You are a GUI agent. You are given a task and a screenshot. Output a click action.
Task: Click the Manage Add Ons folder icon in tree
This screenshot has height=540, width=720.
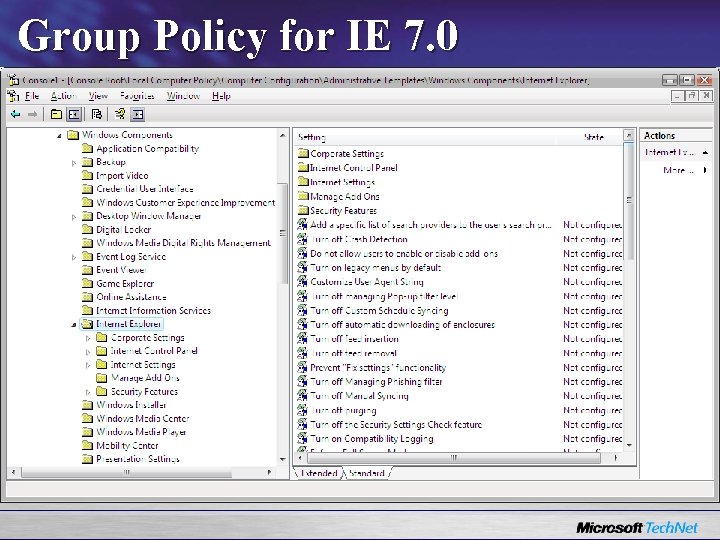[x=101, y=377]
